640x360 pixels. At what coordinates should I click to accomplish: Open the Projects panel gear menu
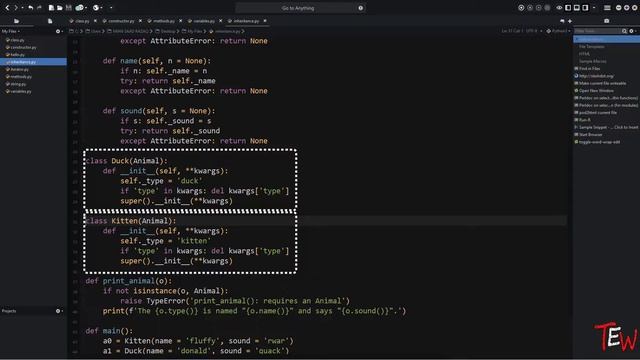[58, 311]
